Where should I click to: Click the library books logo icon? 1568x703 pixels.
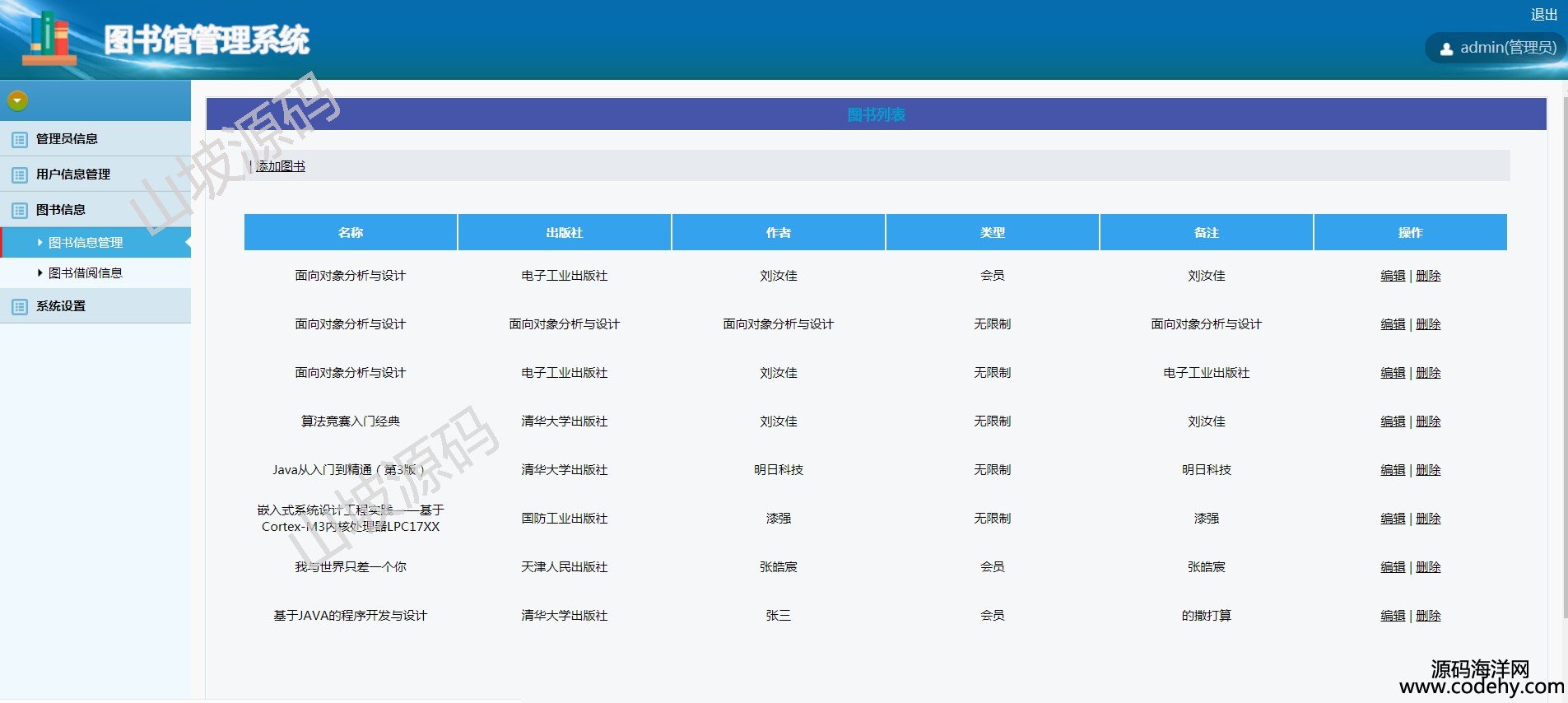click(49, 39)
